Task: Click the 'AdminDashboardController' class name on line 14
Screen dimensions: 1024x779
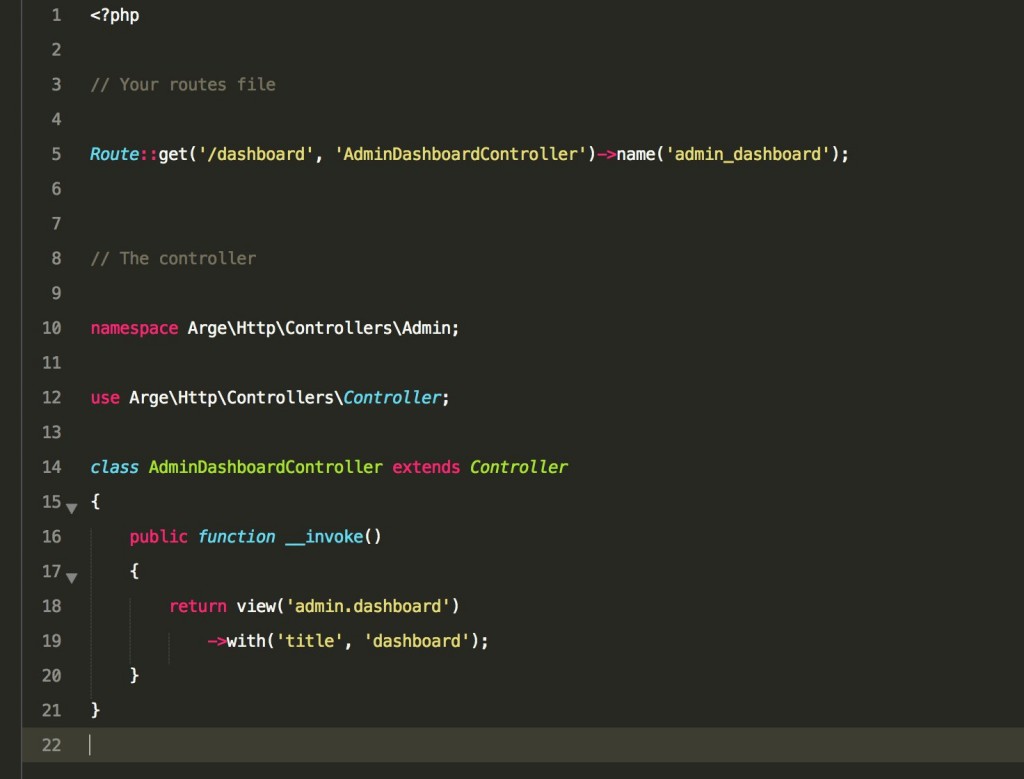Action: point(266,467)
